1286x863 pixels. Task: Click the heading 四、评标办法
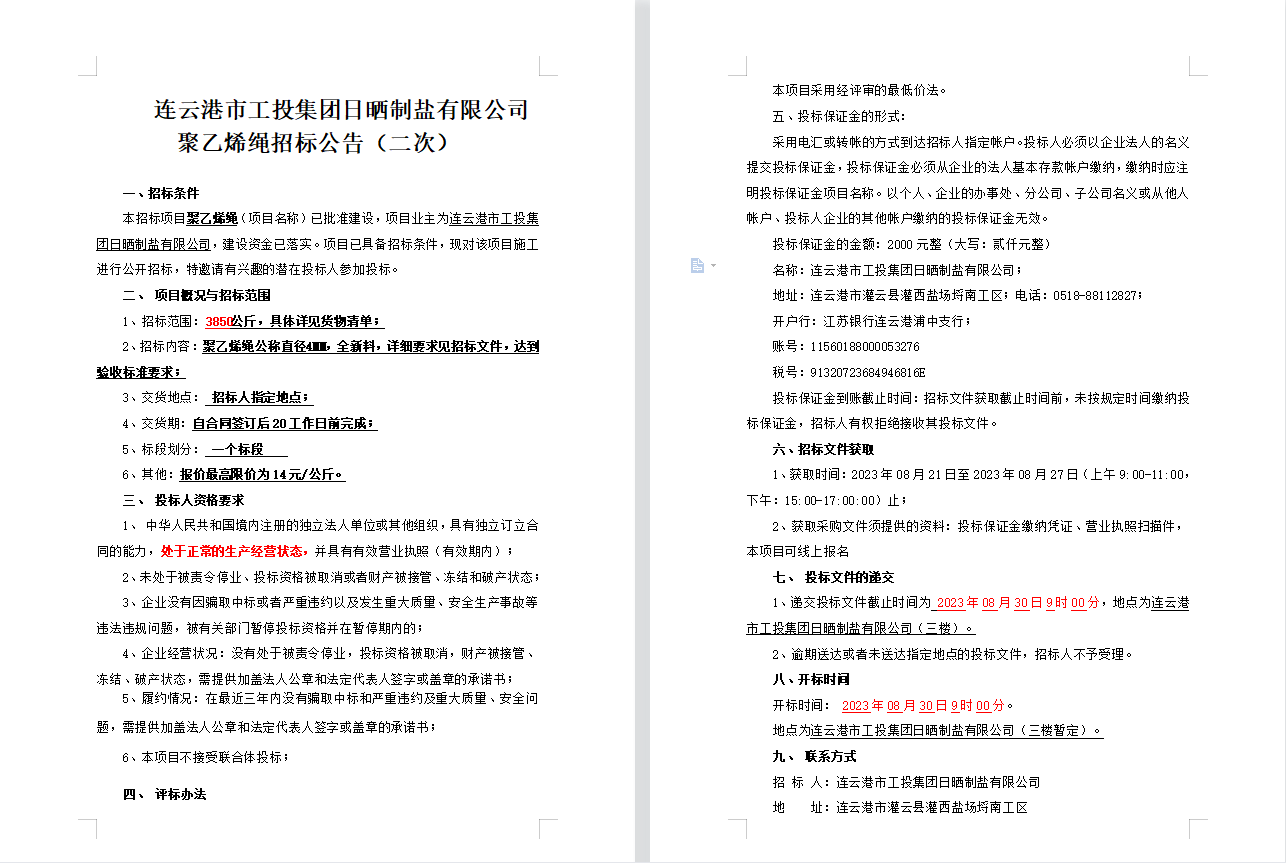click(164, 794)
